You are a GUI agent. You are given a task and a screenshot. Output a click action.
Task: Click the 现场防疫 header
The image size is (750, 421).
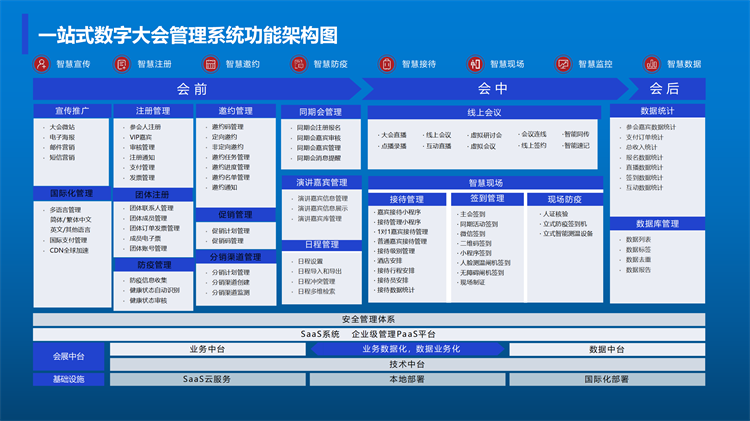(x=564, y=199)
